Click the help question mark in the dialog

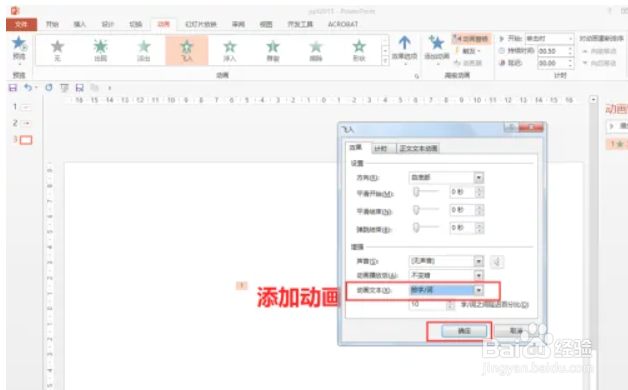coord(511,127)
